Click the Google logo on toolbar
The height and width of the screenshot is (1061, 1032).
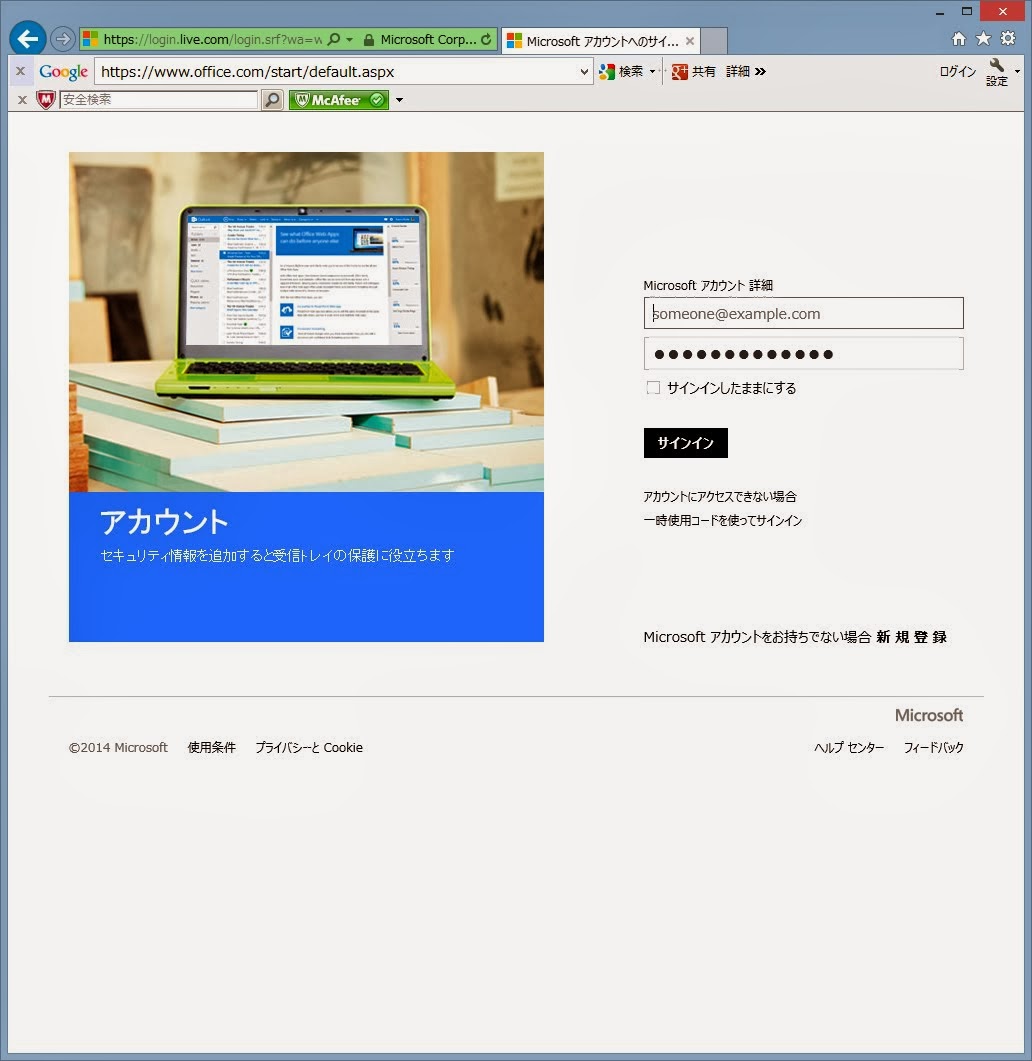click(64, 72)
